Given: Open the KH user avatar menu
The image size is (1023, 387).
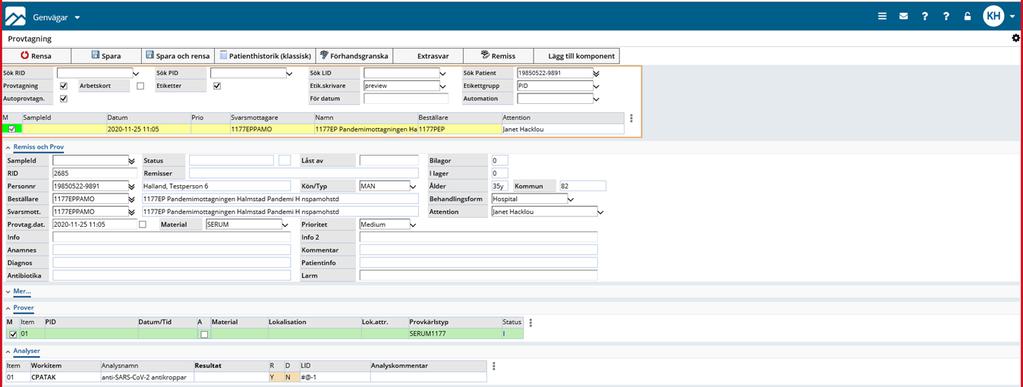Looking at the screenshot, I should click(x=994, y=16).
